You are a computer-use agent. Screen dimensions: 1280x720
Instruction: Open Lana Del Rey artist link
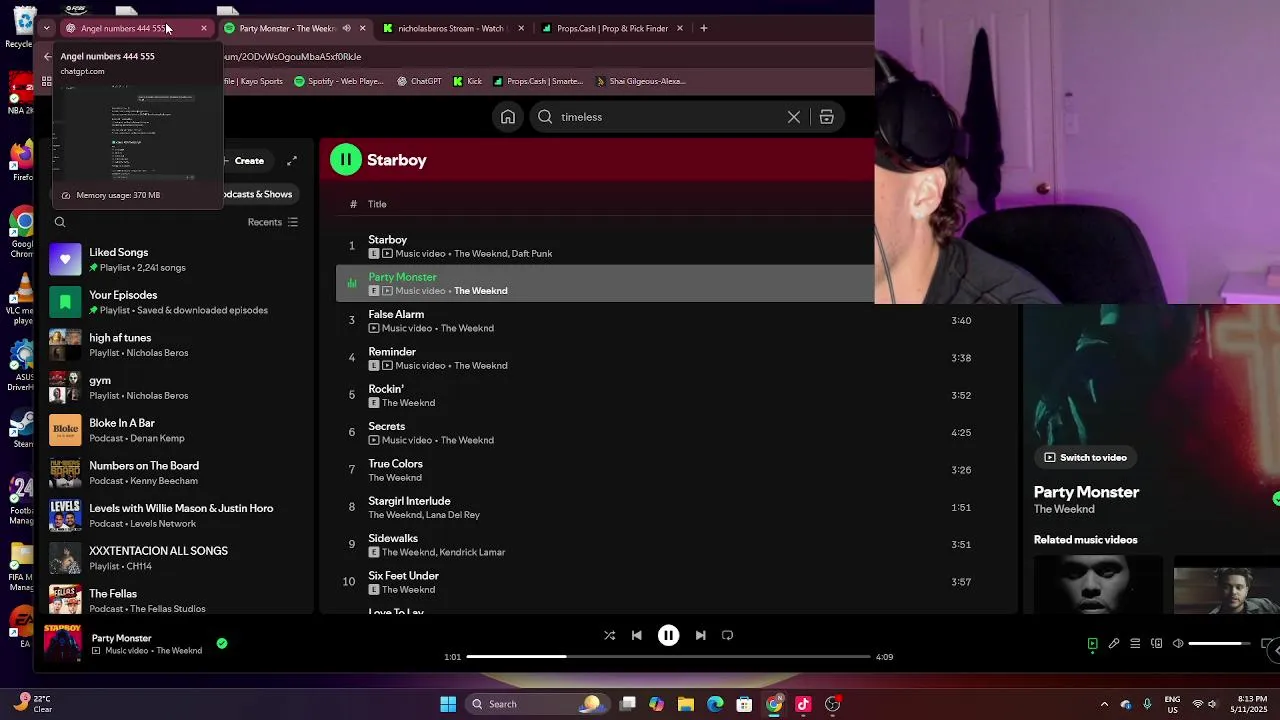[x=453, y=515]
